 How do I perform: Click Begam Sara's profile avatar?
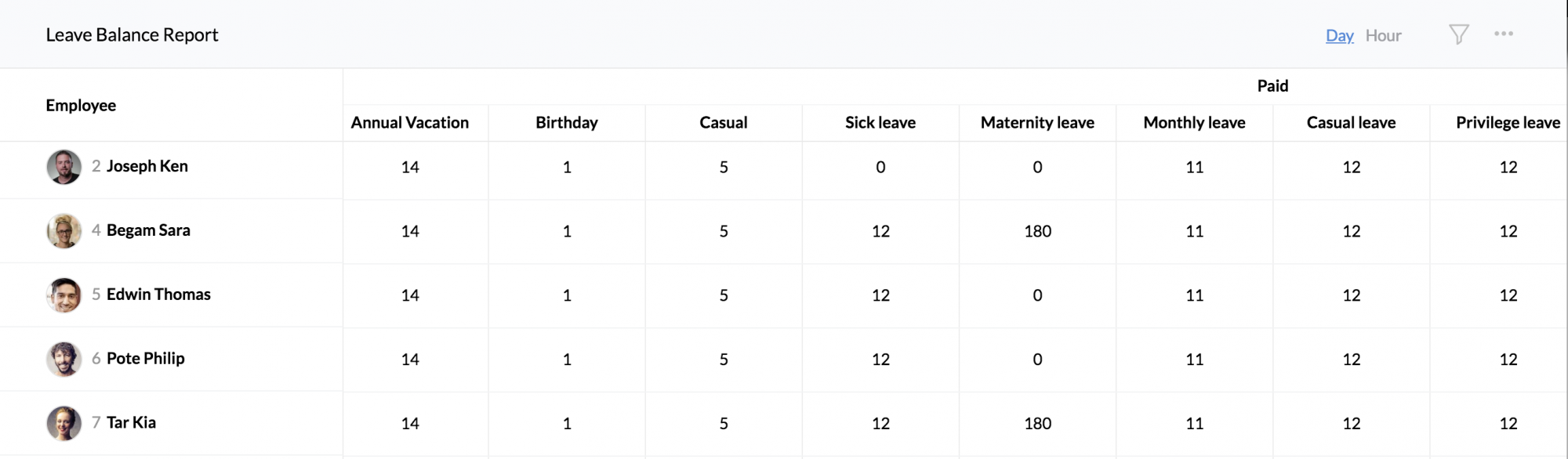(x=64, y=231)
